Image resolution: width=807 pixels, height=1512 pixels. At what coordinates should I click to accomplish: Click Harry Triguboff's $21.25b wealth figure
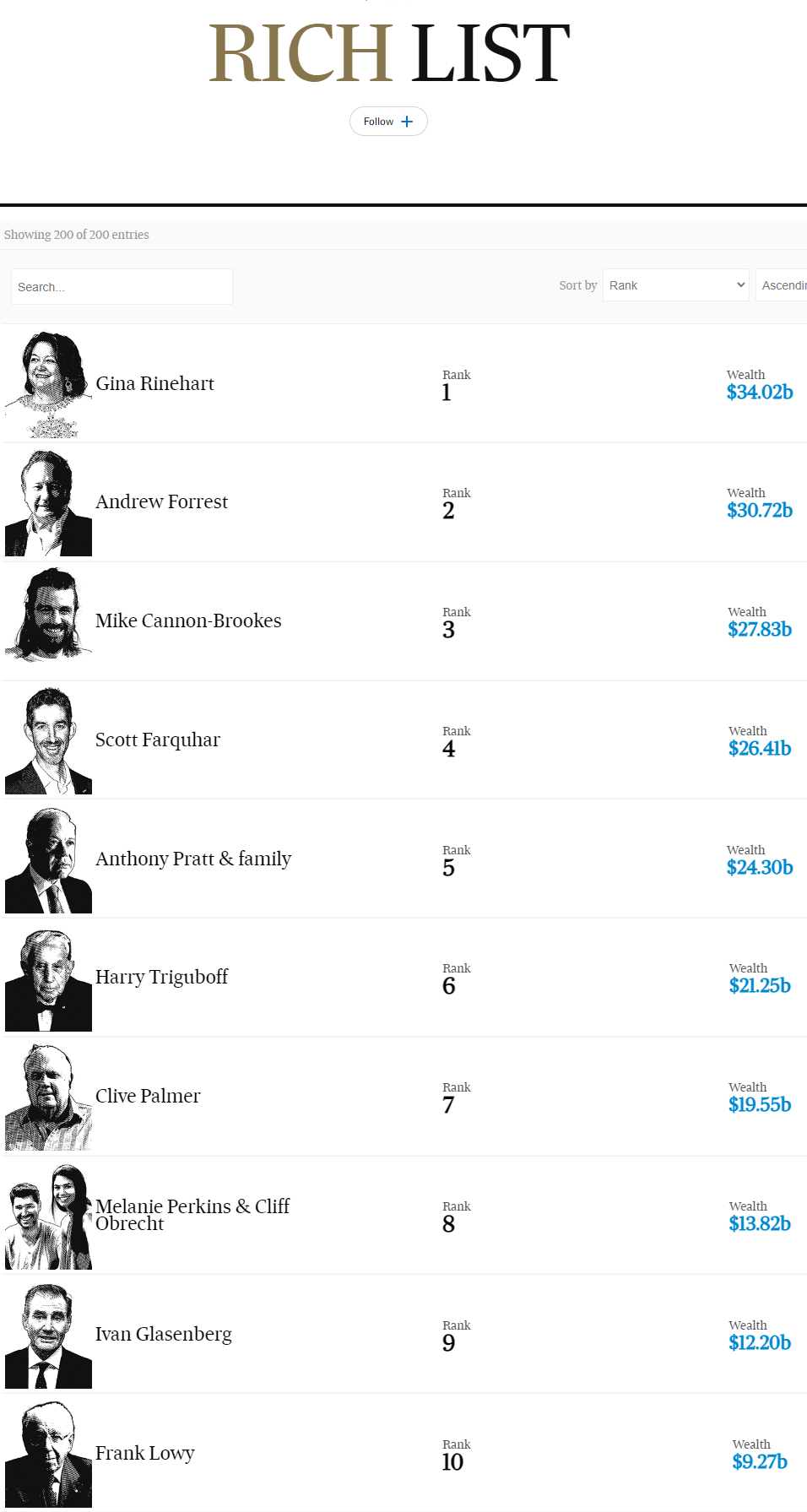click(x=760, y=986)
